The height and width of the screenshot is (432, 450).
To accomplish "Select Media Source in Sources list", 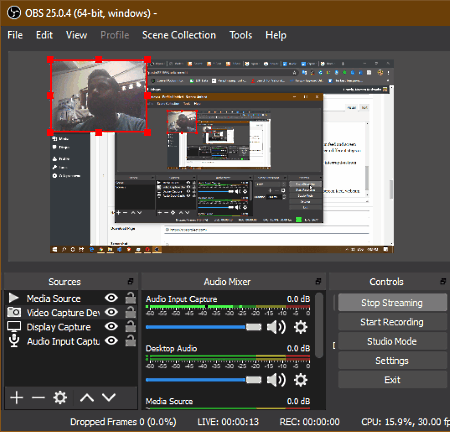I will pos(53,298).
